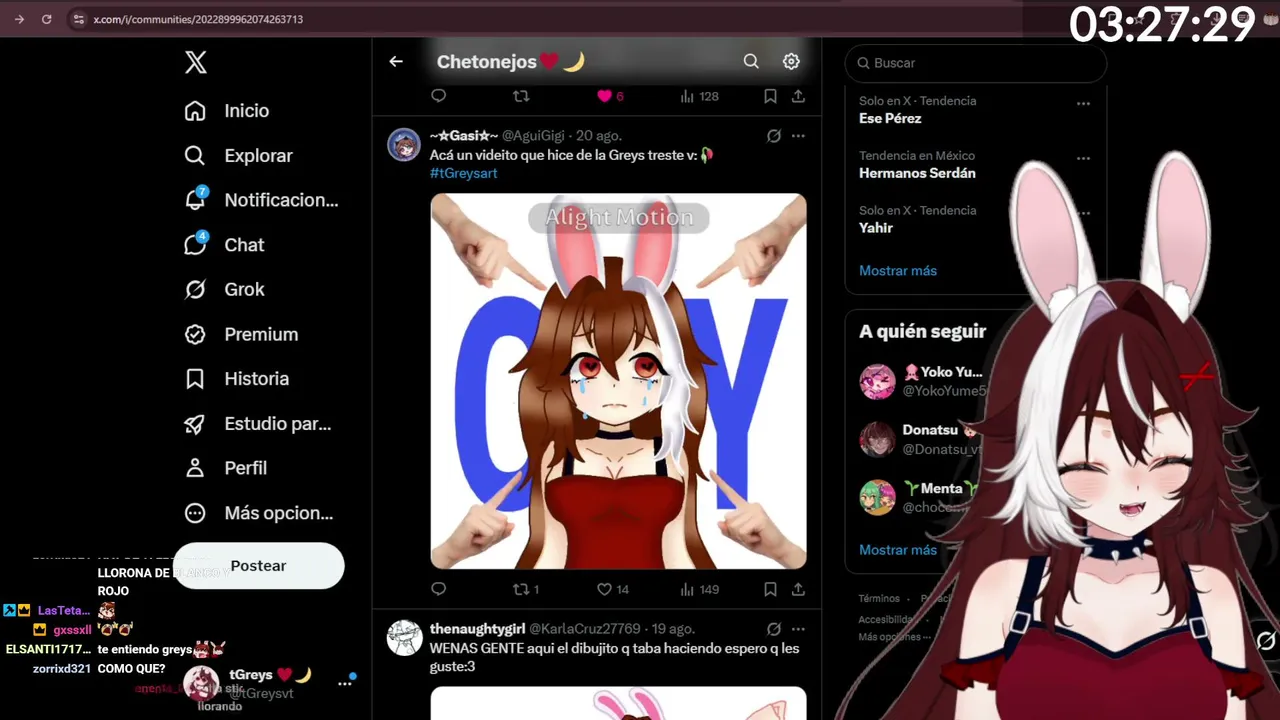The width and height of the screenshot is (1280, 720).
Task: Ask Grok about thenaughtygirl's post
Action: [774, 629]
